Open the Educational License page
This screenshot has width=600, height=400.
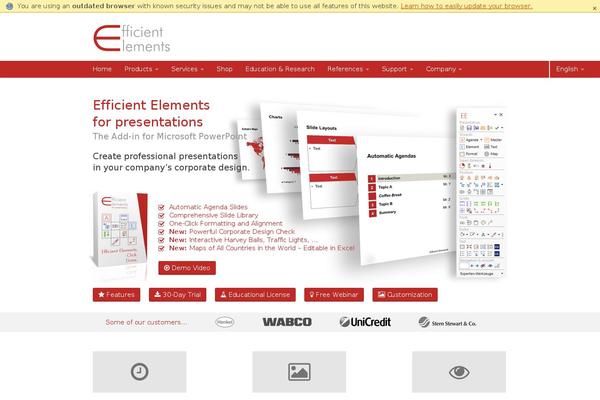(255, 295)
